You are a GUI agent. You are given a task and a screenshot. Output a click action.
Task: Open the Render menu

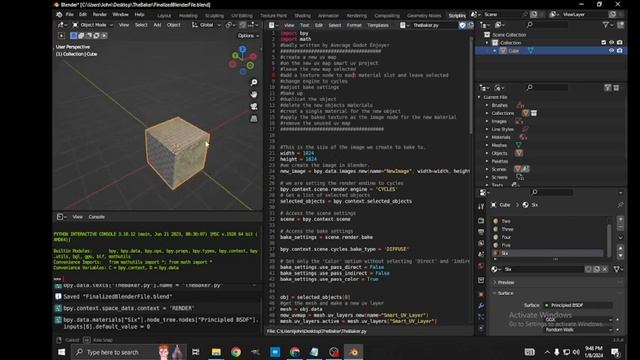pos(100,14)
